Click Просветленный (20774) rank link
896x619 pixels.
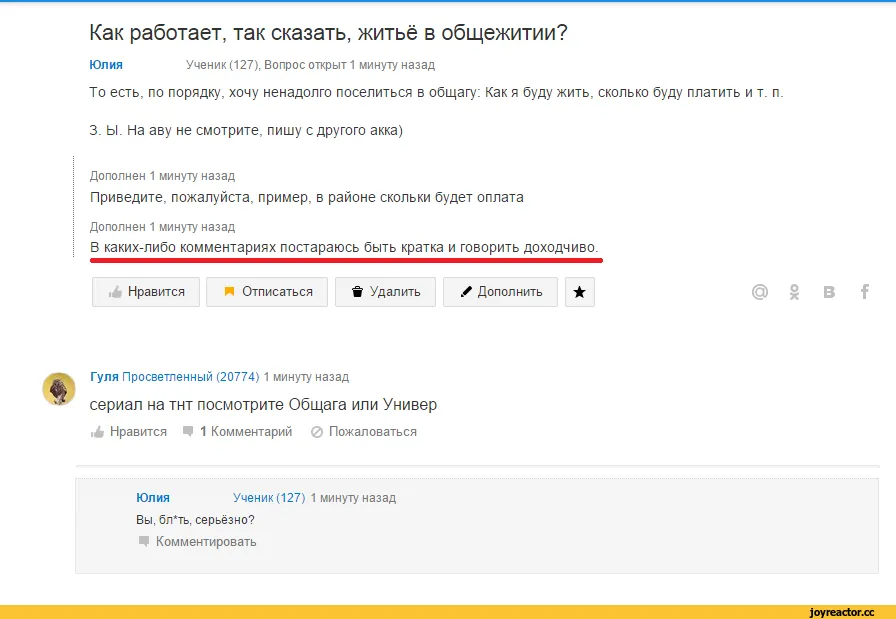pos(191,377)
